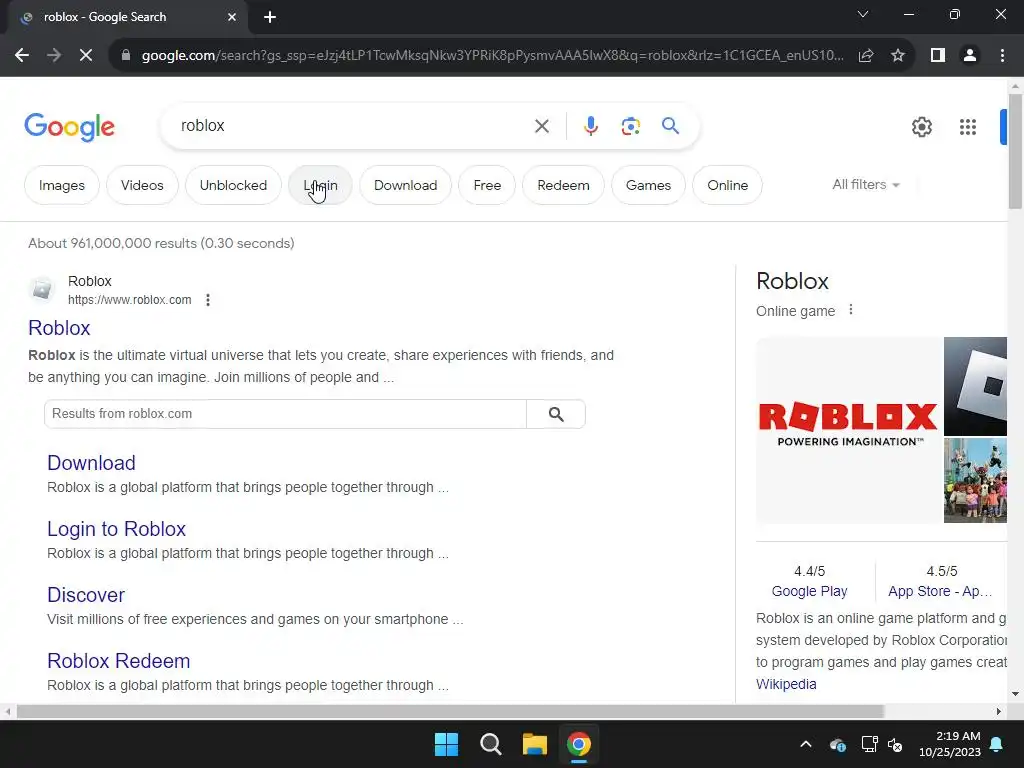This screenshot has width=1024, height=768.
Task: Open options for Roblox result
Action: point(208,300)
